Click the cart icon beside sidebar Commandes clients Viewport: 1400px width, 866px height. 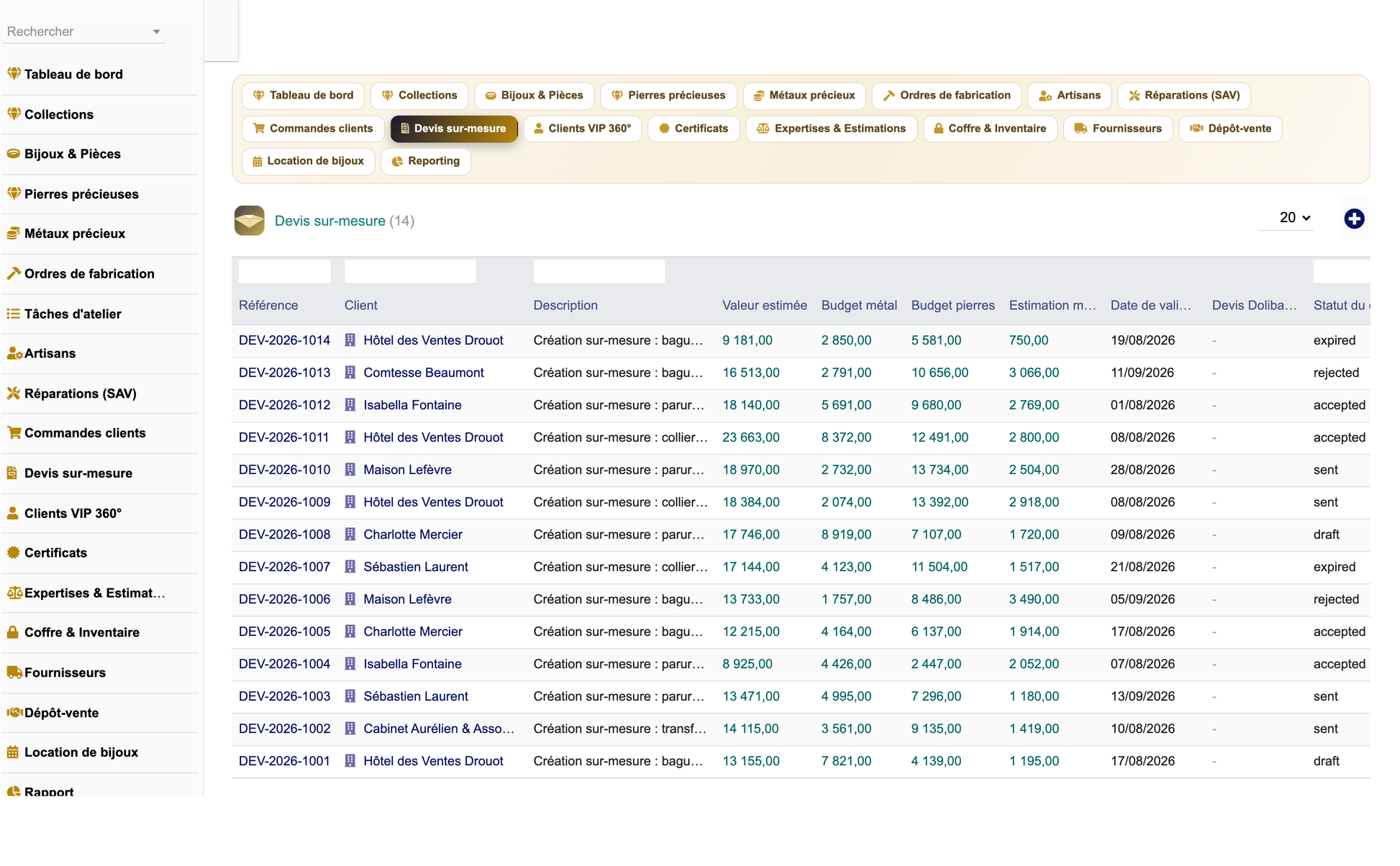tap(14, 432)
